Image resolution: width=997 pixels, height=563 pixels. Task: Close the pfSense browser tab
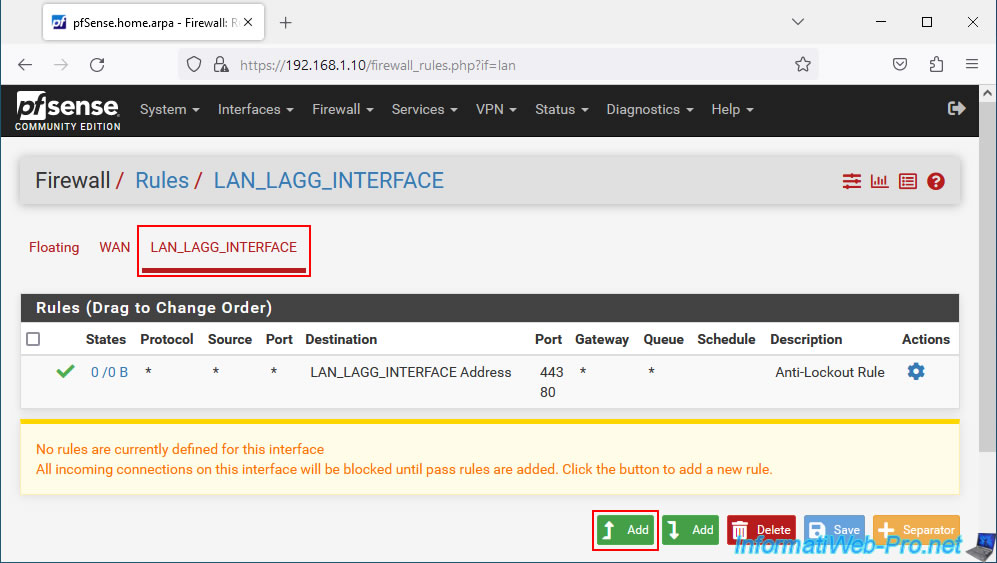(x=248, y=22)
